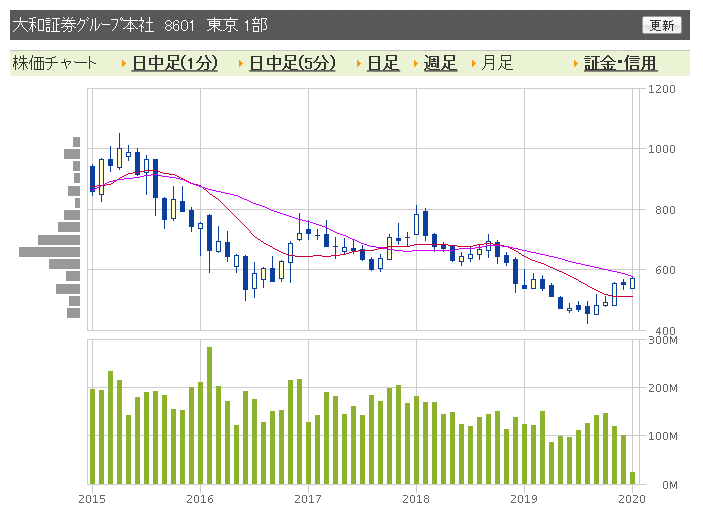The height and width of the screenshot is (527, 703).
Task: Click orange arrow before 証金・信用
Action: [x=576, y=64]
